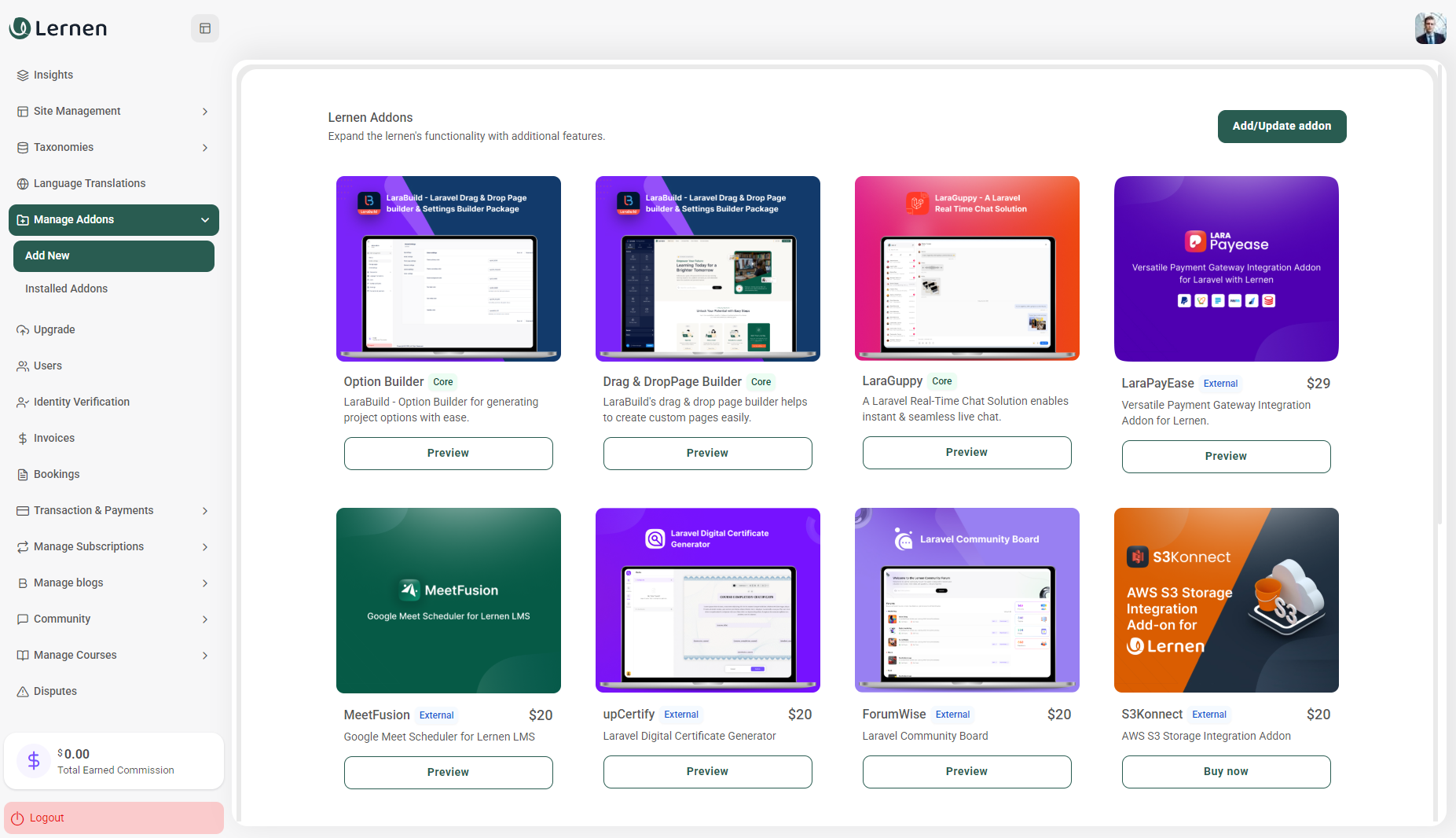Image resolution: width=1456 pixels, height=838 pixels.
Task: Open the Users menu item
Action: click(x=47, y=366)
